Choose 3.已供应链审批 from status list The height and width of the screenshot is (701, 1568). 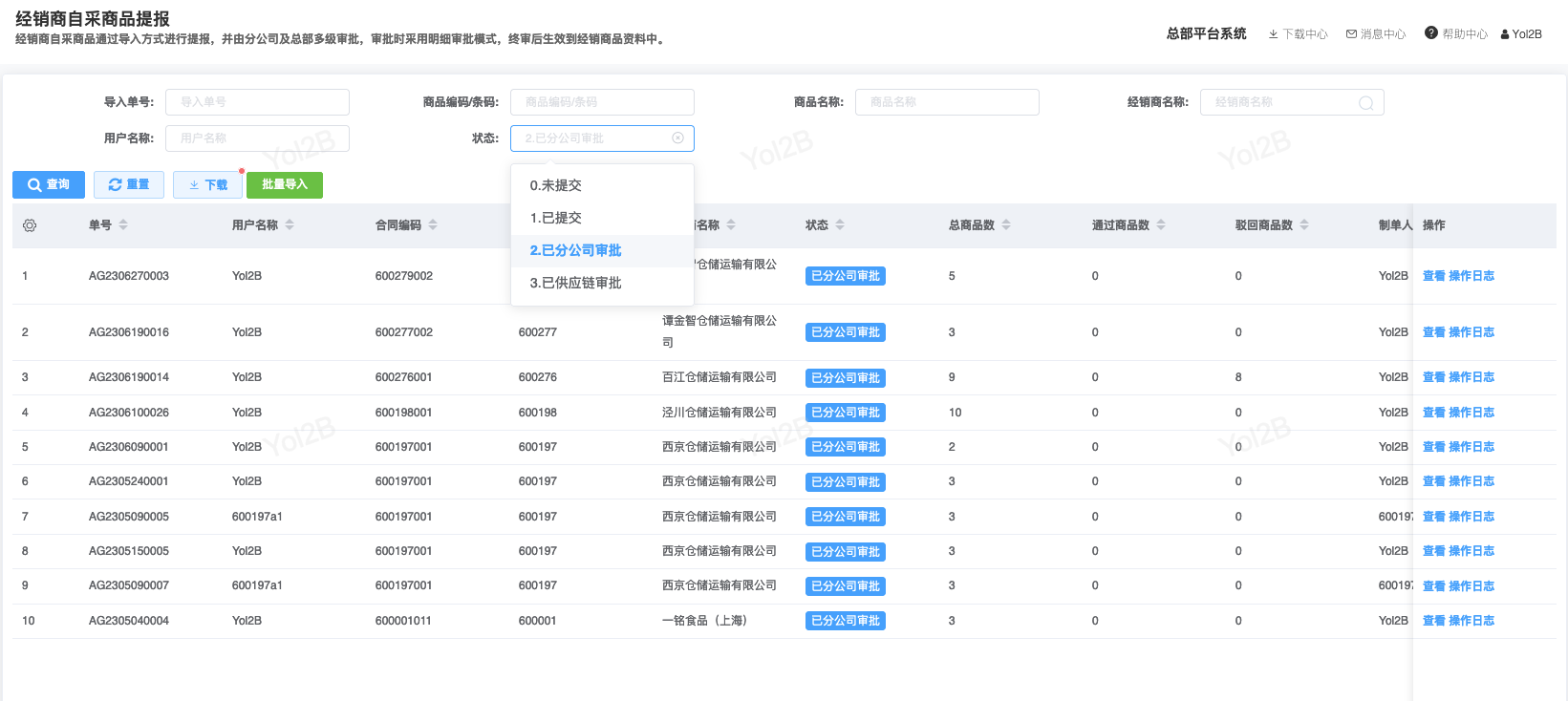[x=575, y=283]
